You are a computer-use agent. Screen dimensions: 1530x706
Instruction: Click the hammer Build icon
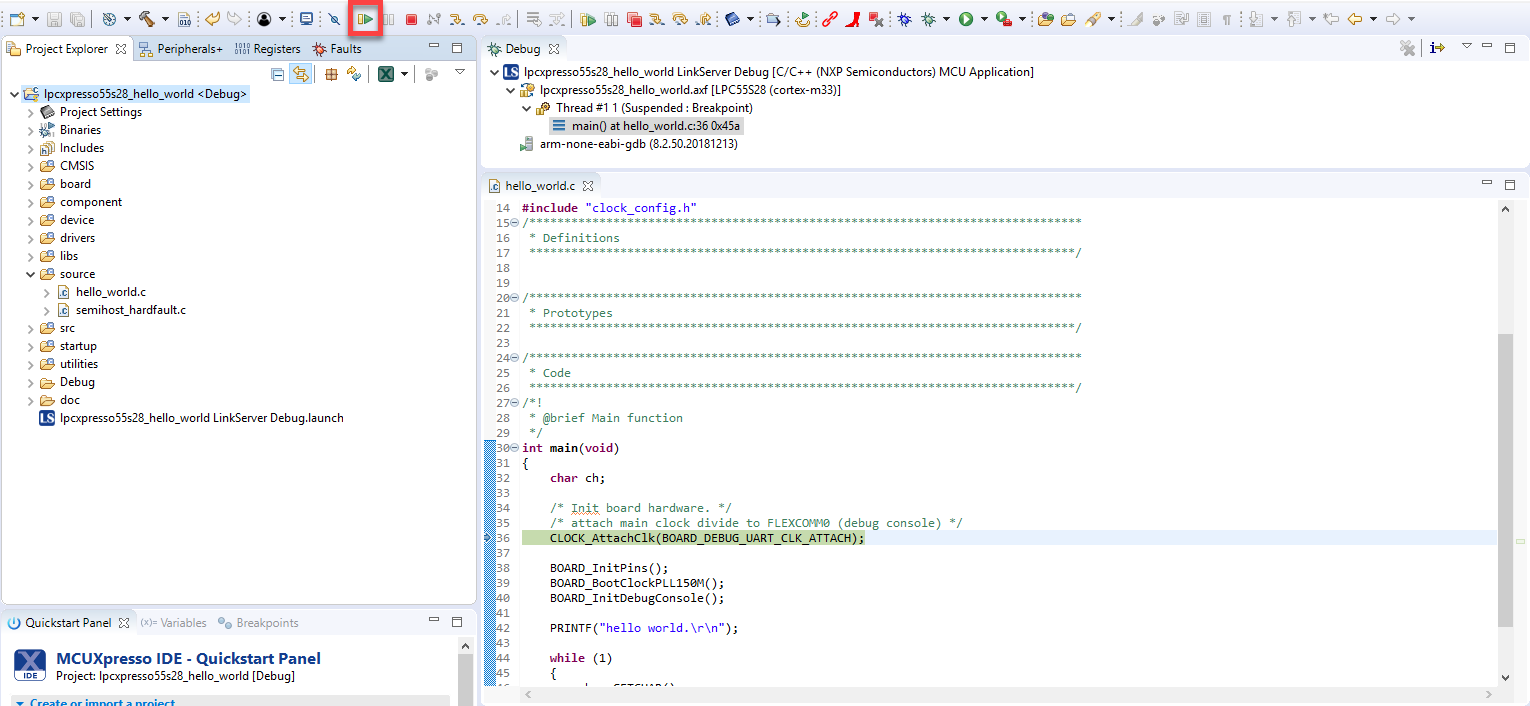click(147, 19)
